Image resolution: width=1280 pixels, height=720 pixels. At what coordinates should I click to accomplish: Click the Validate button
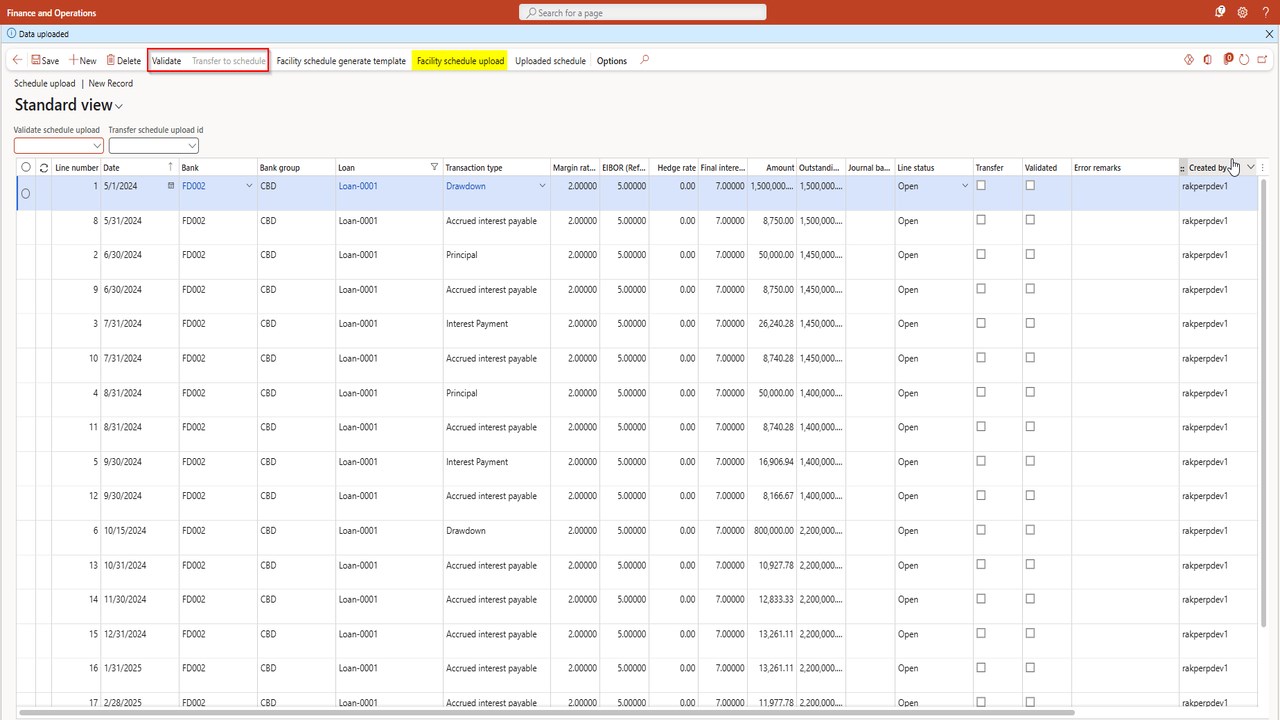166,61
